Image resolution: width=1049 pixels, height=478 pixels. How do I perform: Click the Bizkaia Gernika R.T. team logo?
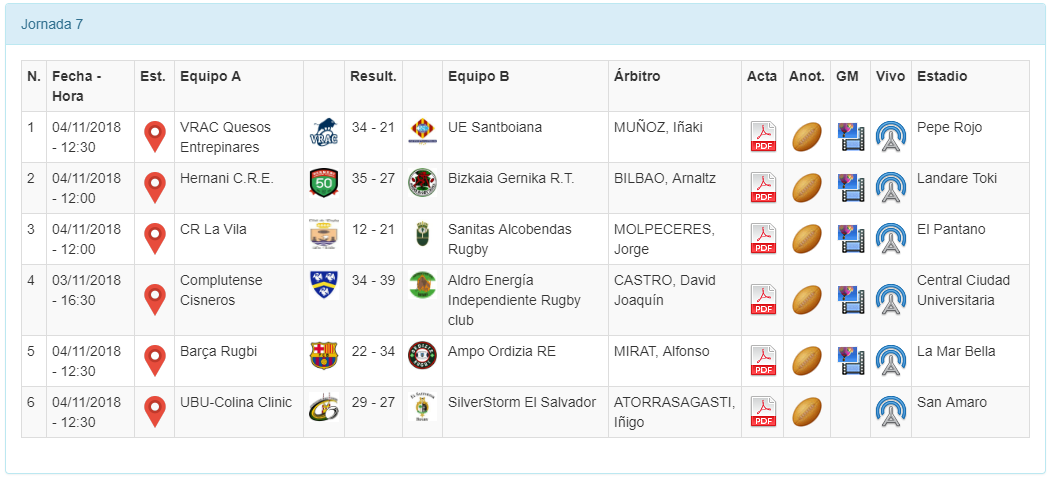tap(422, 183)
